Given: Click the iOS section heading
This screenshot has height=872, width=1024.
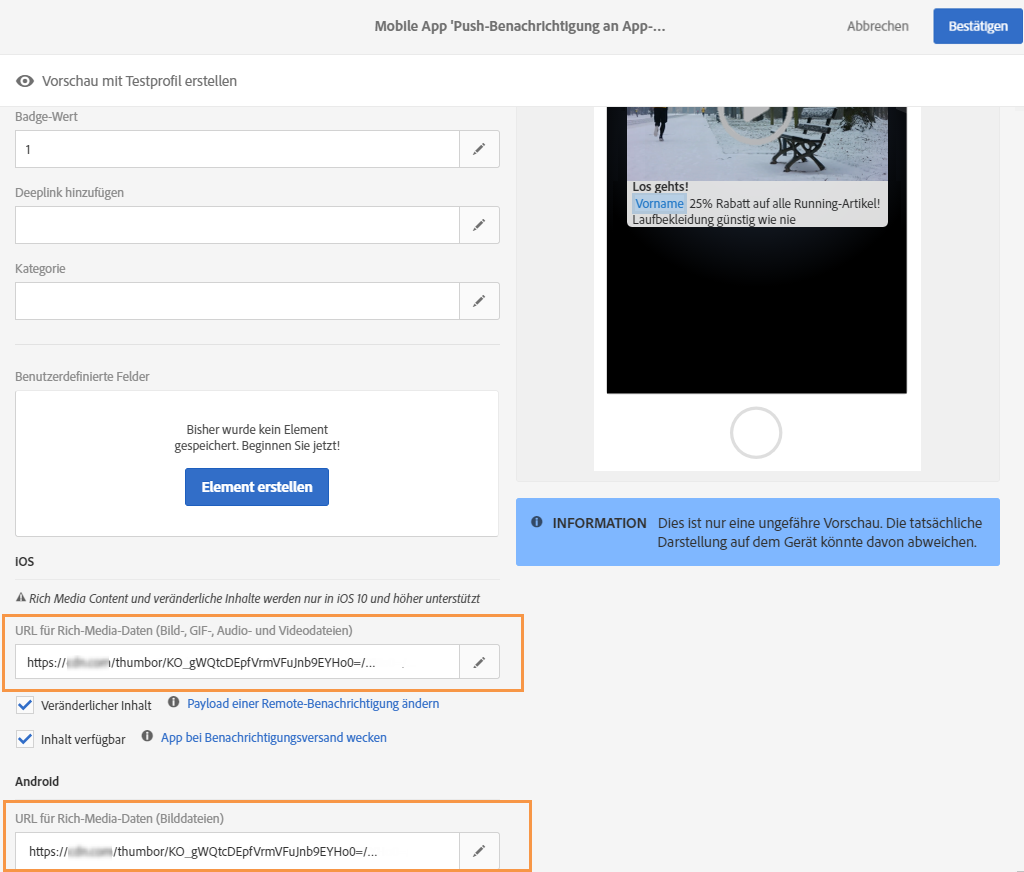Looking at the screenshot, I should (x=25, y=562).
